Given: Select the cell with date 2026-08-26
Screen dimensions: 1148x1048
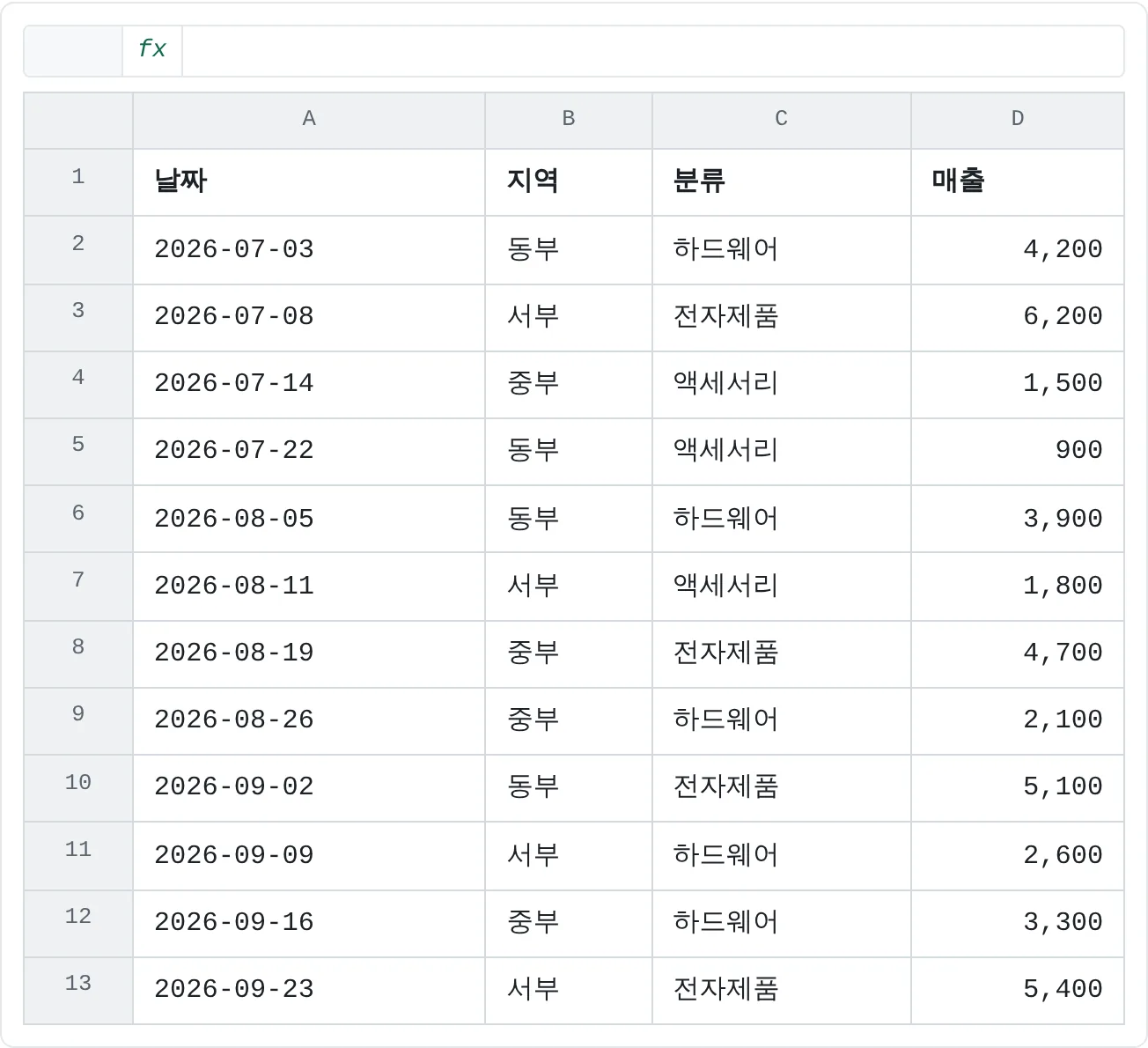Looking at the screenshot, I should (309, 721).
